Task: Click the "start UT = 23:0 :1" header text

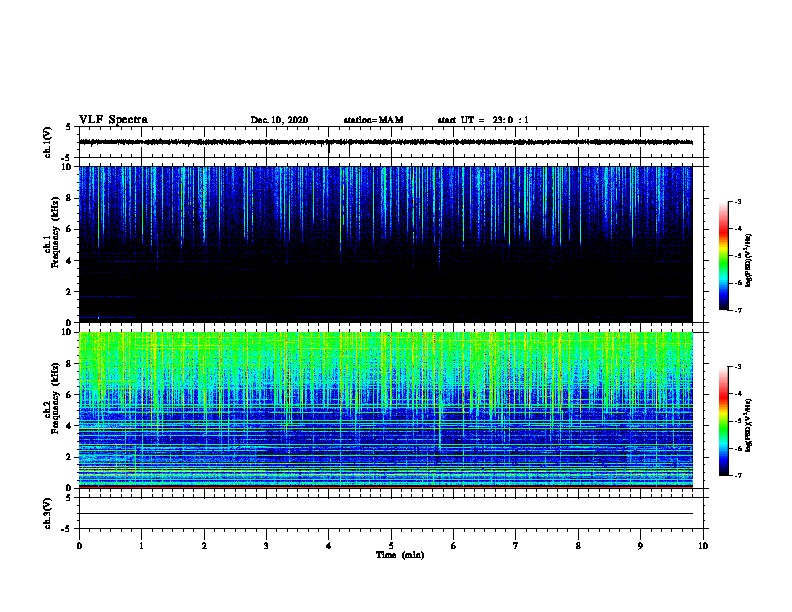Action: [x=483, y=120]
